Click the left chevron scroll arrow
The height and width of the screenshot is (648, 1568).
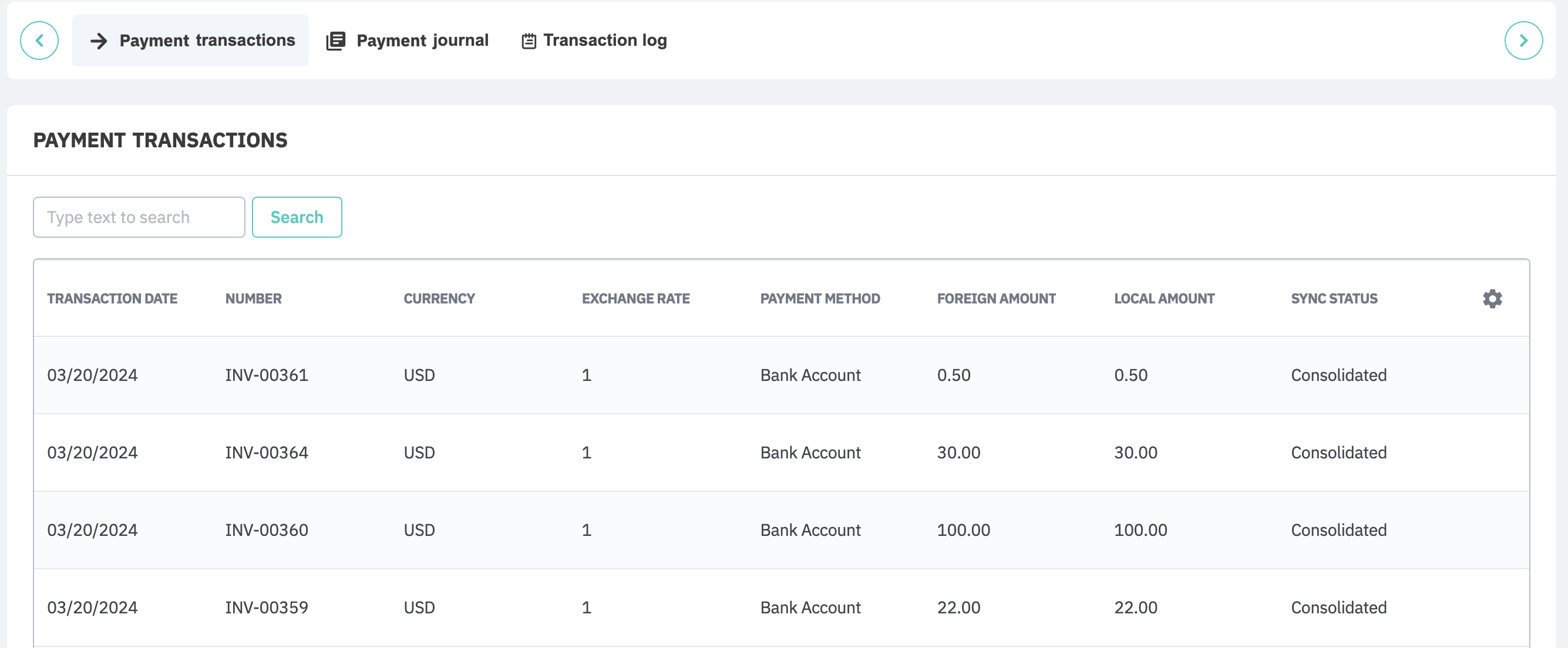39,41
